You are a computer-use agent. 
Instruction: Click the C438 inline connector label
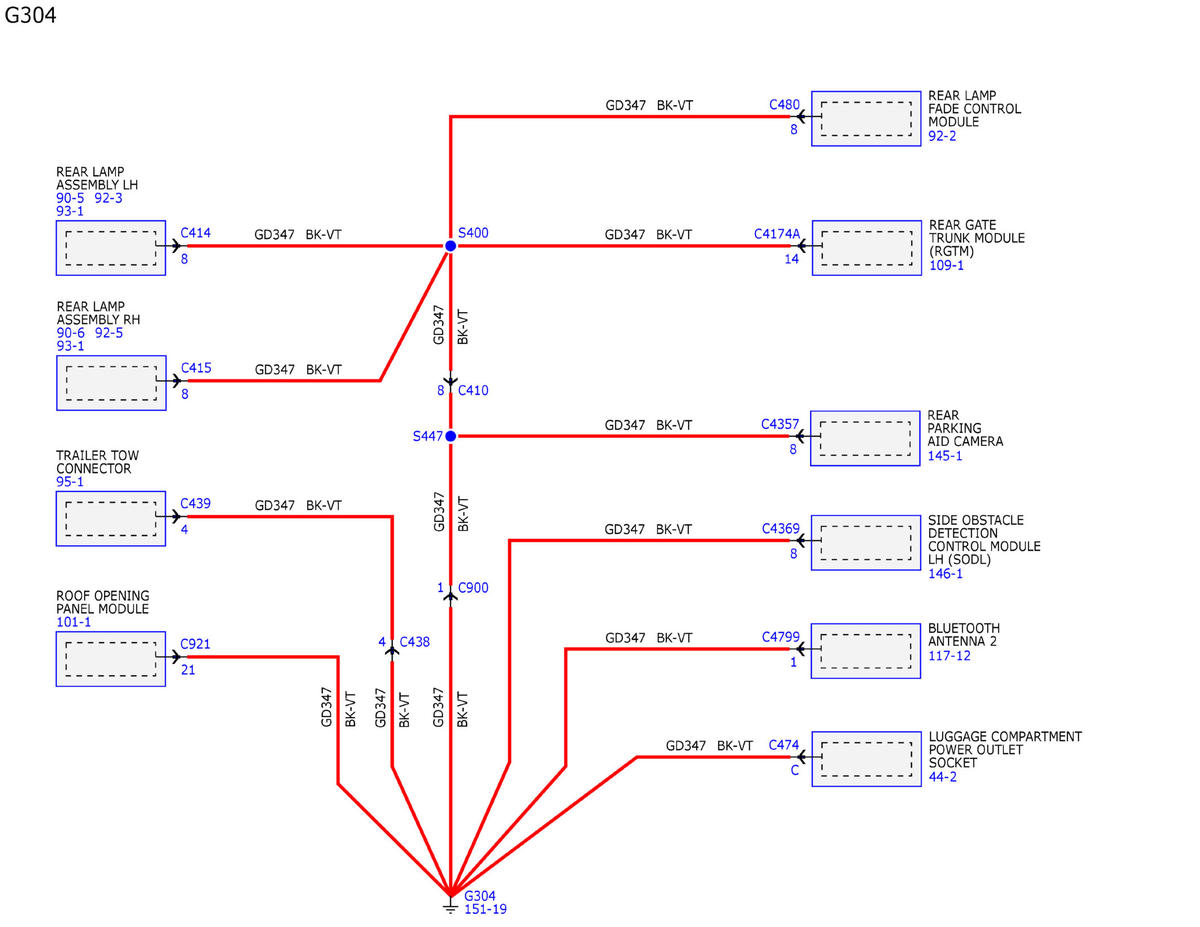coord(414,642)
